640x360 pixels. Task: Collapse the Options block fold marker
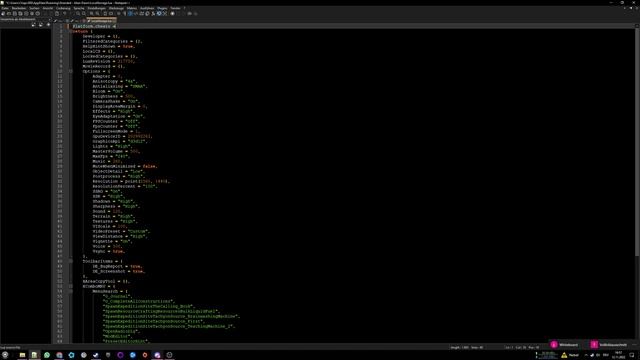click(x=71, y=71)
